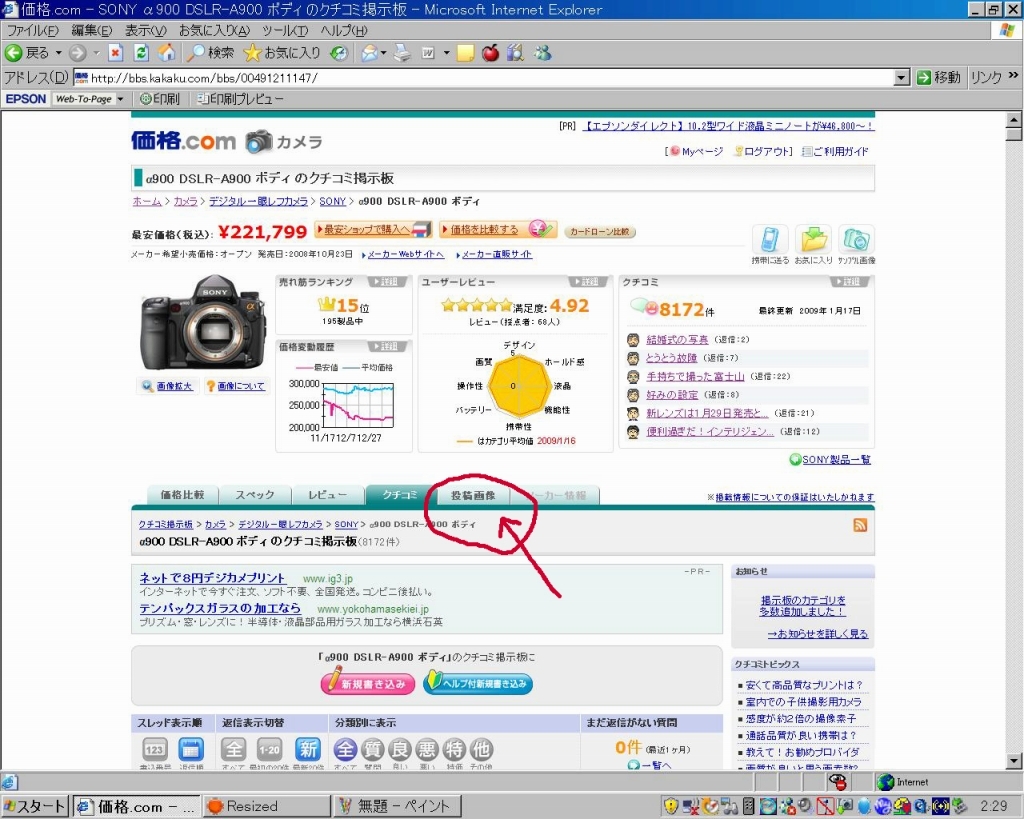Sort threads by 書込番号 123 icon

pos(155,749)
